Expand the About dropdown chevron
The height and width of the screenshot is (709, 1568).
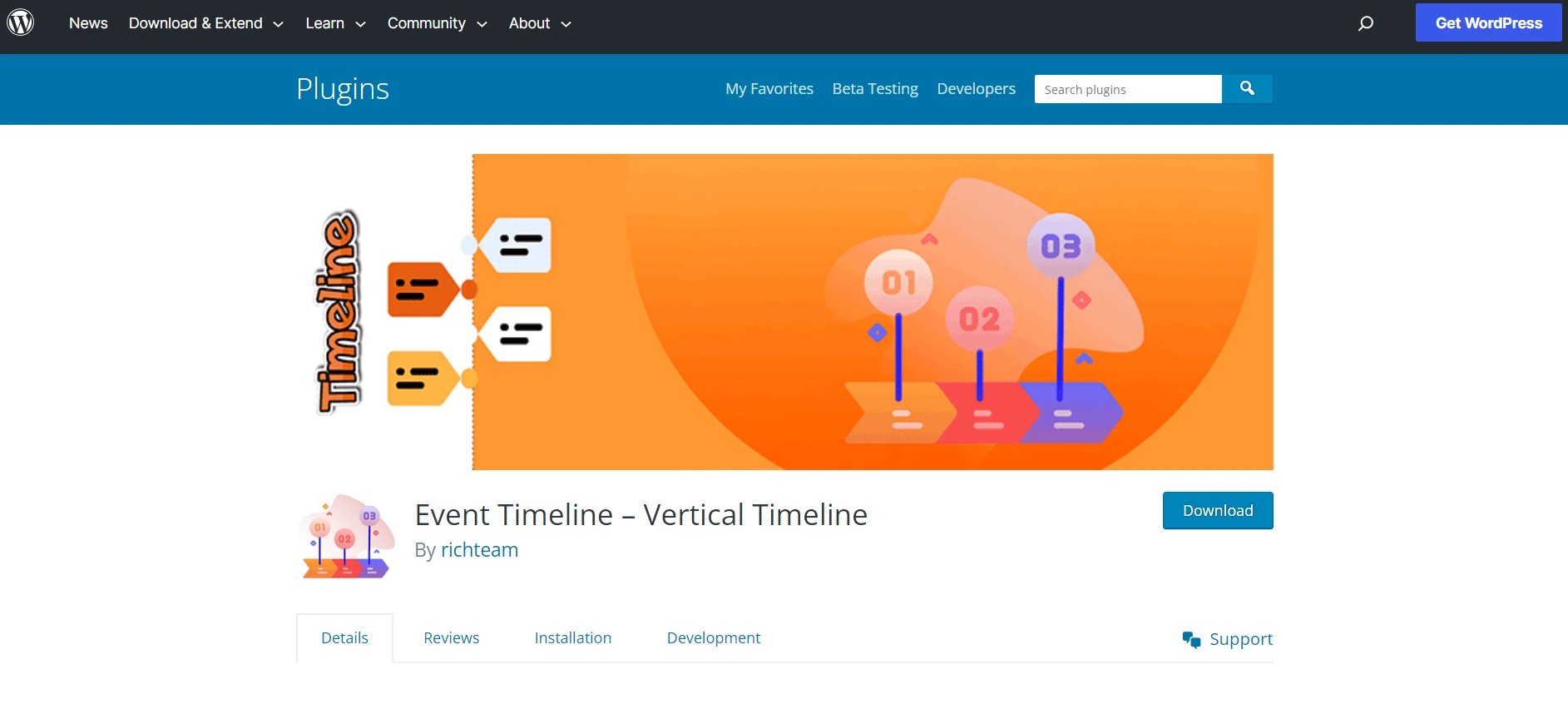pyautogui.click(x=566, y=24)
